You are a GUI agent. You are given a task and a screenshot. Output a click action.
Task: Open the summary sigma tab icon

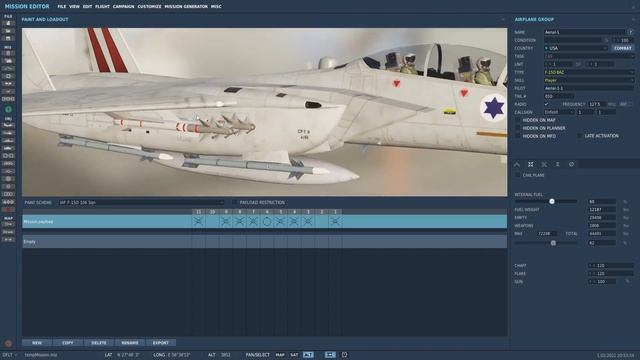coord(558,164)
